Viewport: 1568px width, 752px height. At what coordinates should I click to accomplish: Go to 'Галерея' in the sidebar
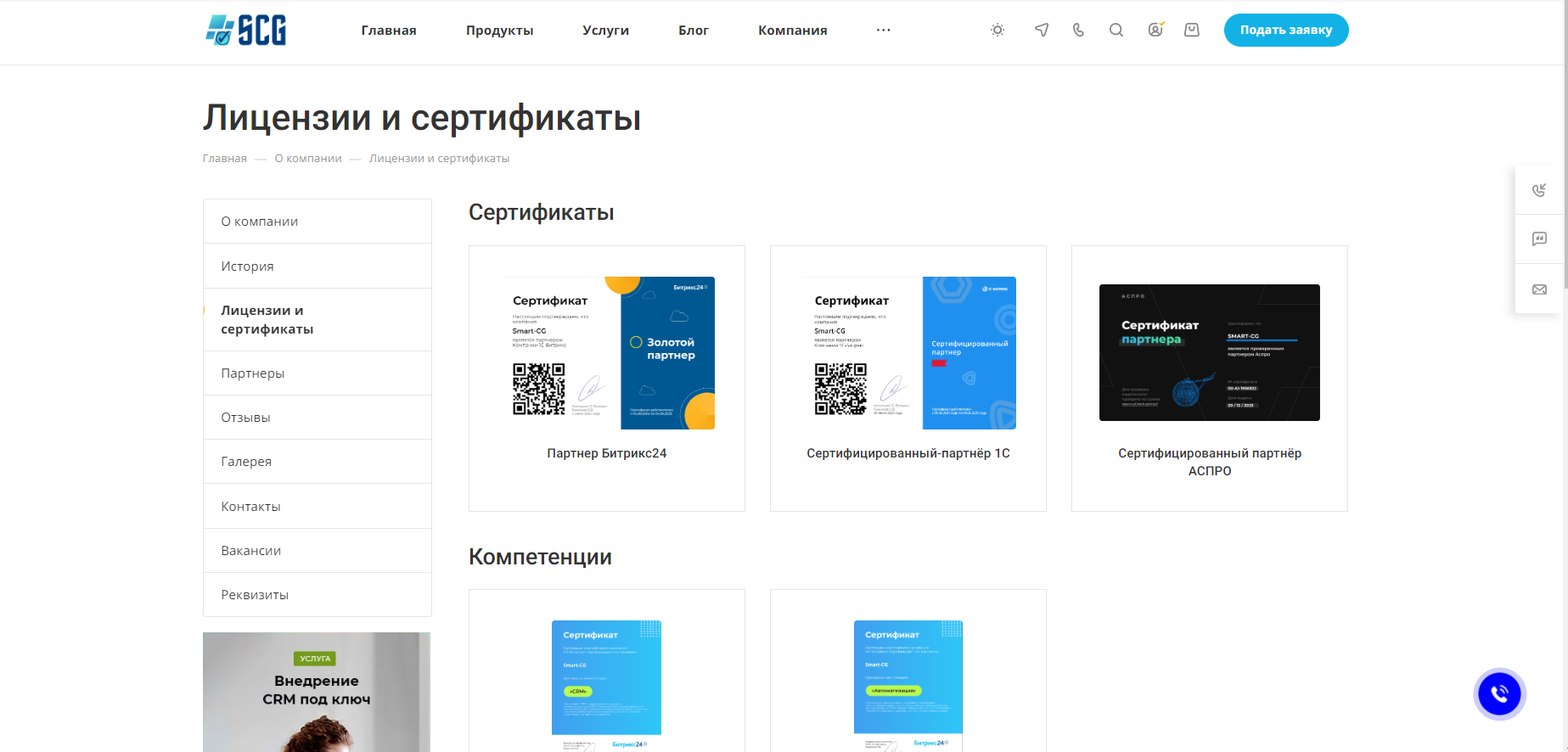coord(318,462)
